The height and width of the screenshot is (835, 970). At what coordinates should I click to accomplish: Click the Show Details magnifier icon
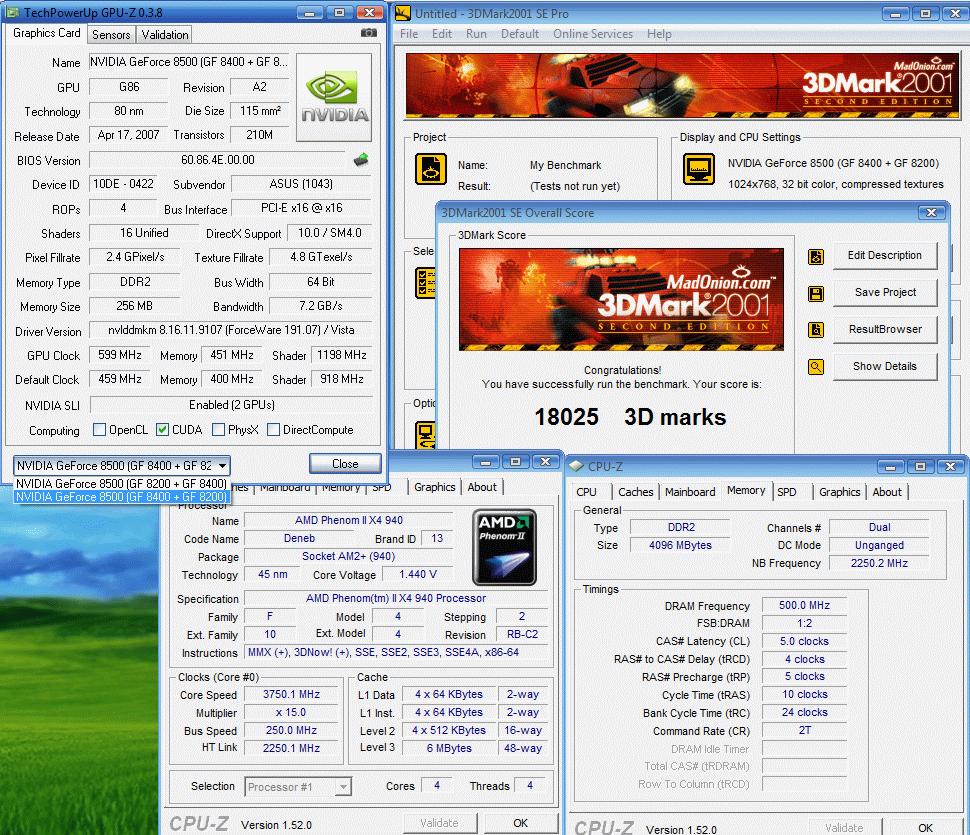tap(816, 367)
